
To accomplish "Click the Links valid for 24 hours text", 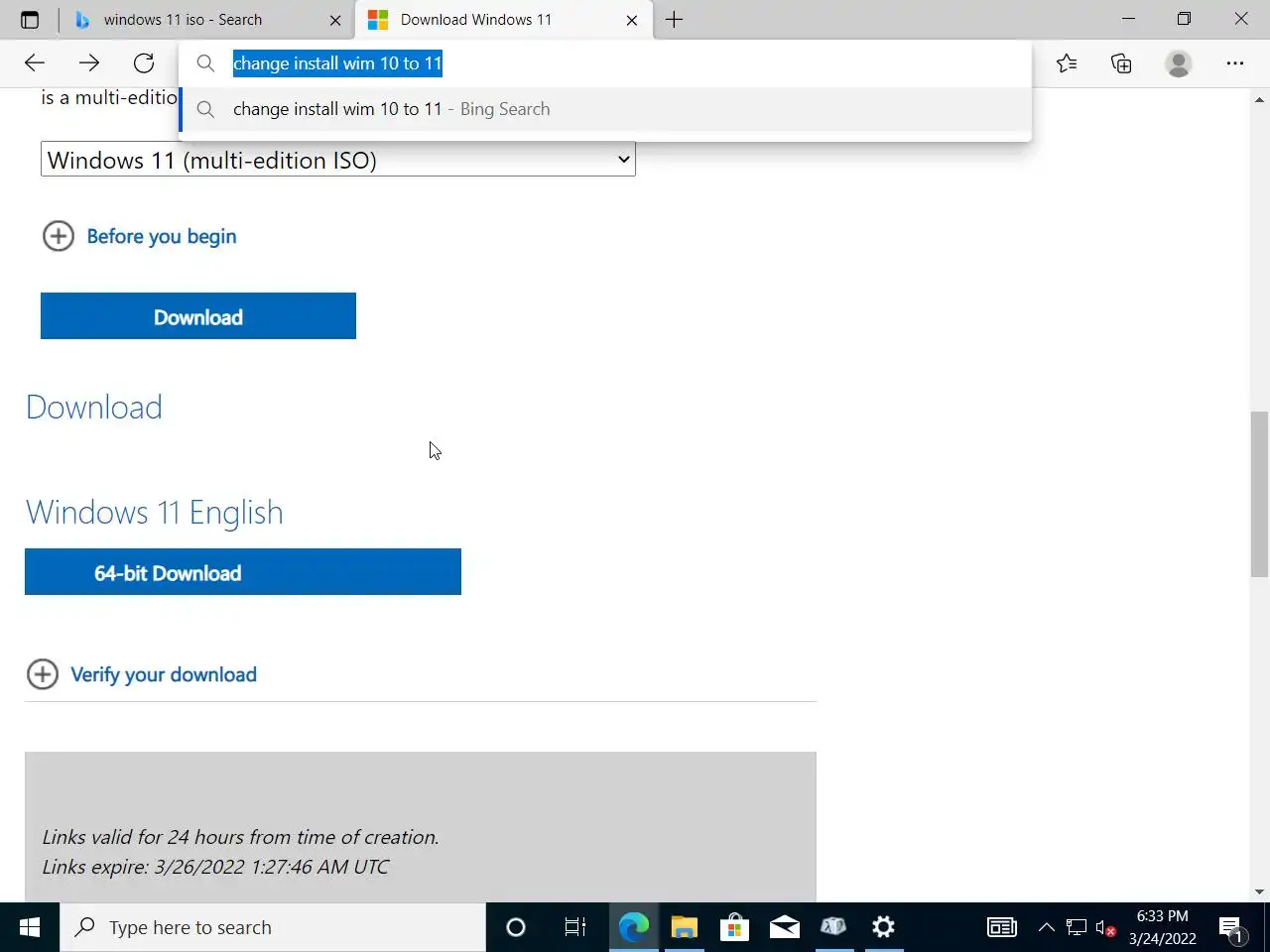I will click(240, 837).
